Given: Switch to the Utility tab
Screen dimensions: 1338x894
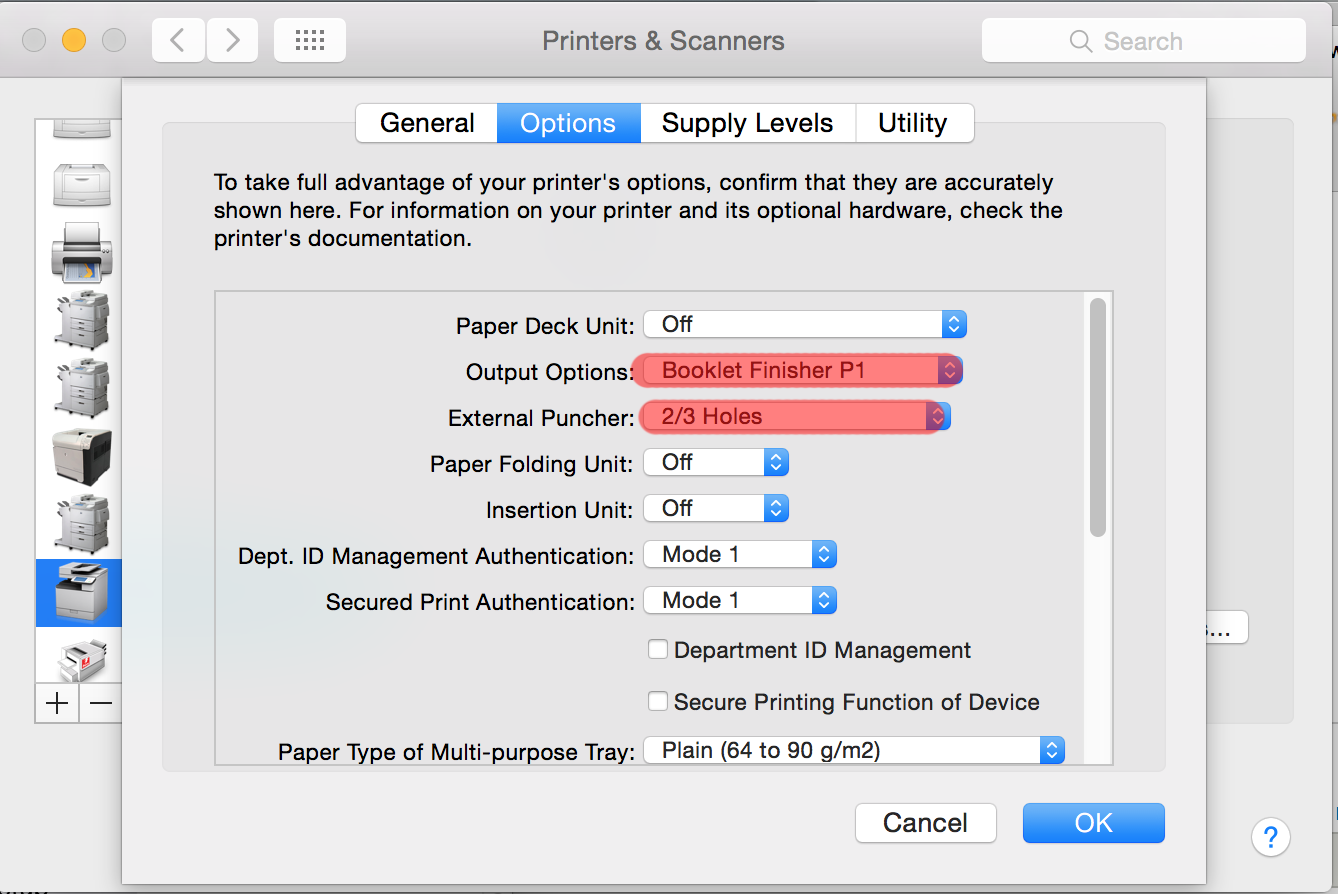Looking at the screenshot, I should 913,123.
